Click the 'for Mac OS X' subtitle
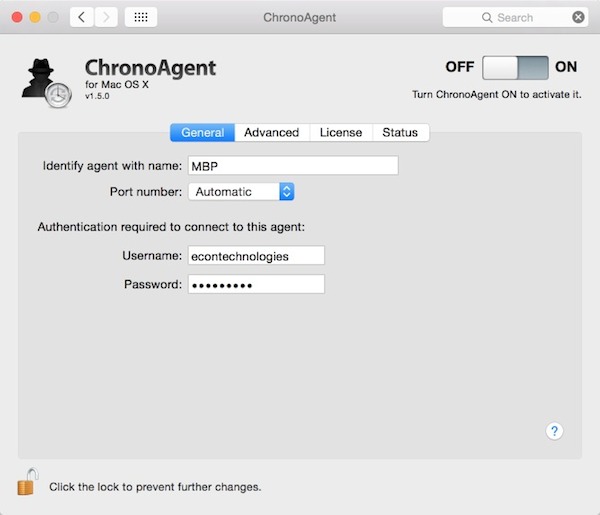This screenshot has height=515, width=600. pos(117,85)
